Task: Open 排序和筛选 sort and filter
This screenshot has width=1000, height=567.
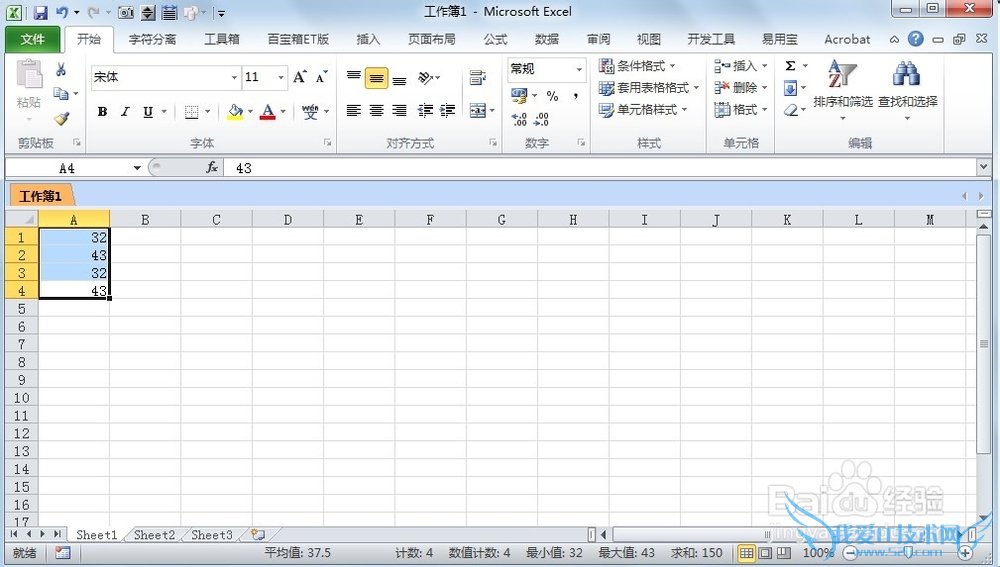Action: point(842,89)
